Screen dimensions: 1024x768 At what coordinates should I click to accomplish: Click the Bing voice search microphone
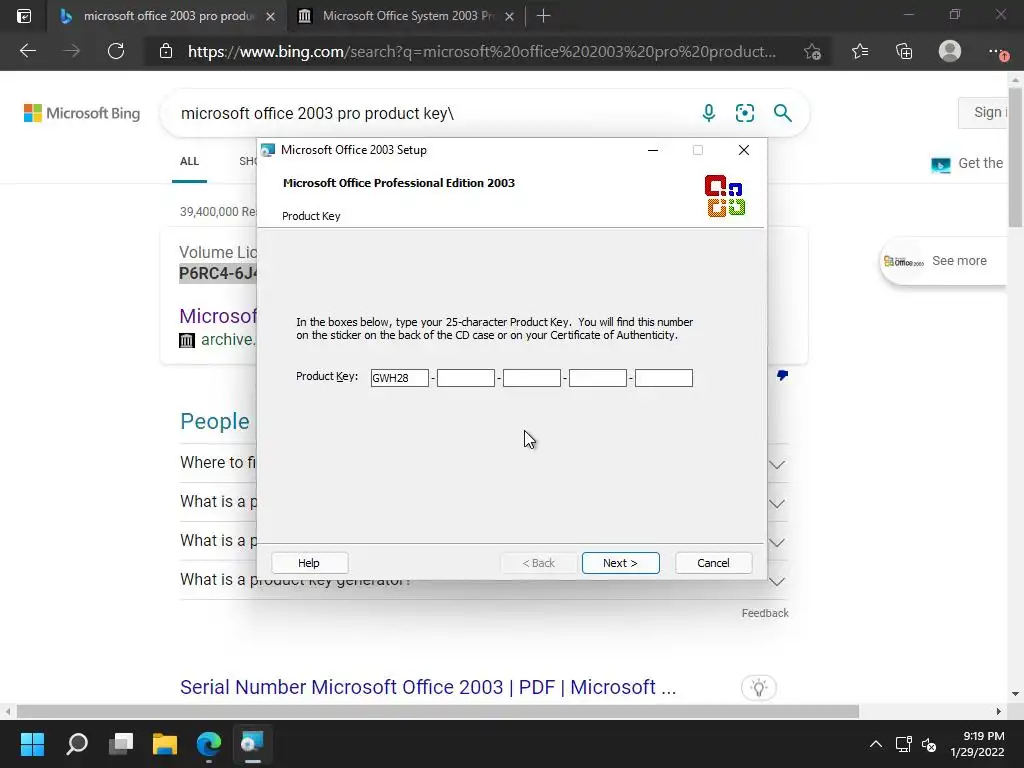pos(709,113)
